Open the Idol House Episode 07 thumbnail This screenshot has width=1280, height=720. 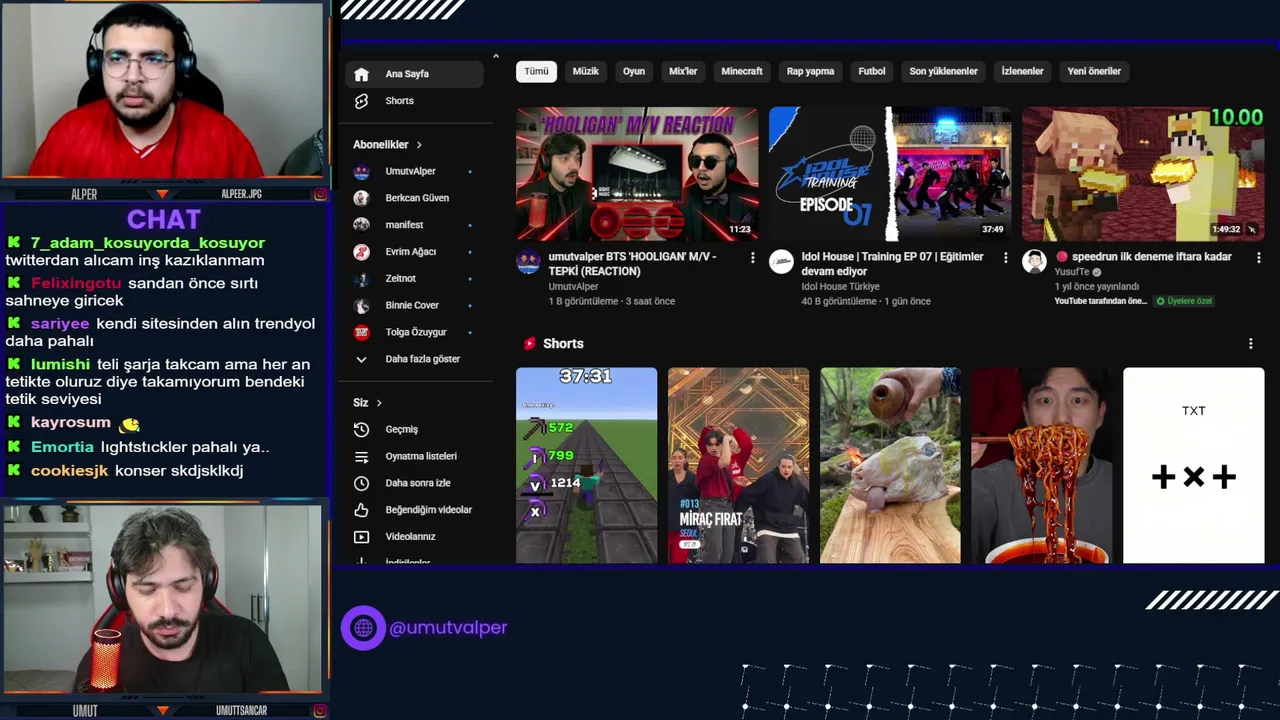pos(890,174)
